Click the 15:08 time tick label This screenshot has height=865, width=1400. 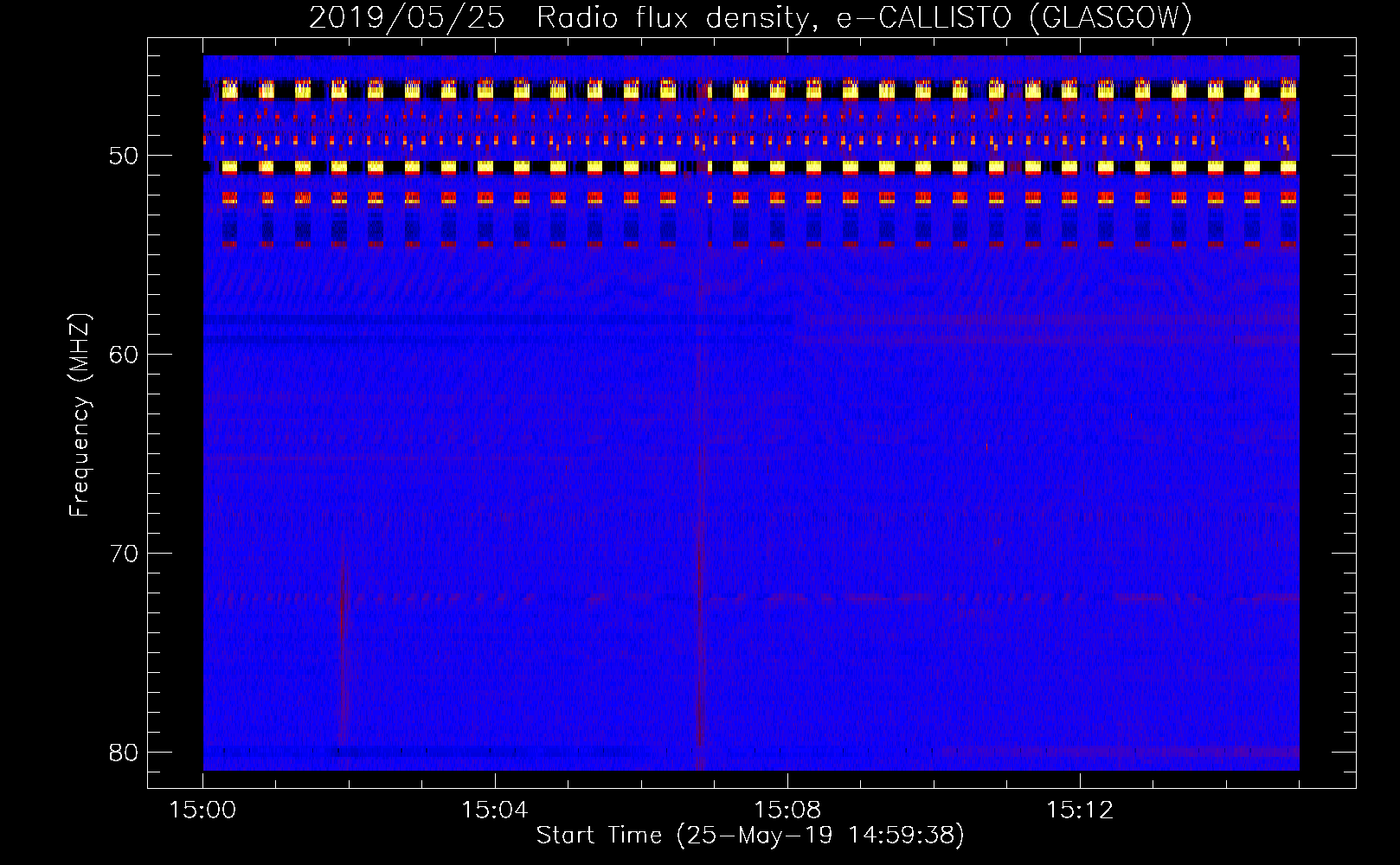coord(787,811)
